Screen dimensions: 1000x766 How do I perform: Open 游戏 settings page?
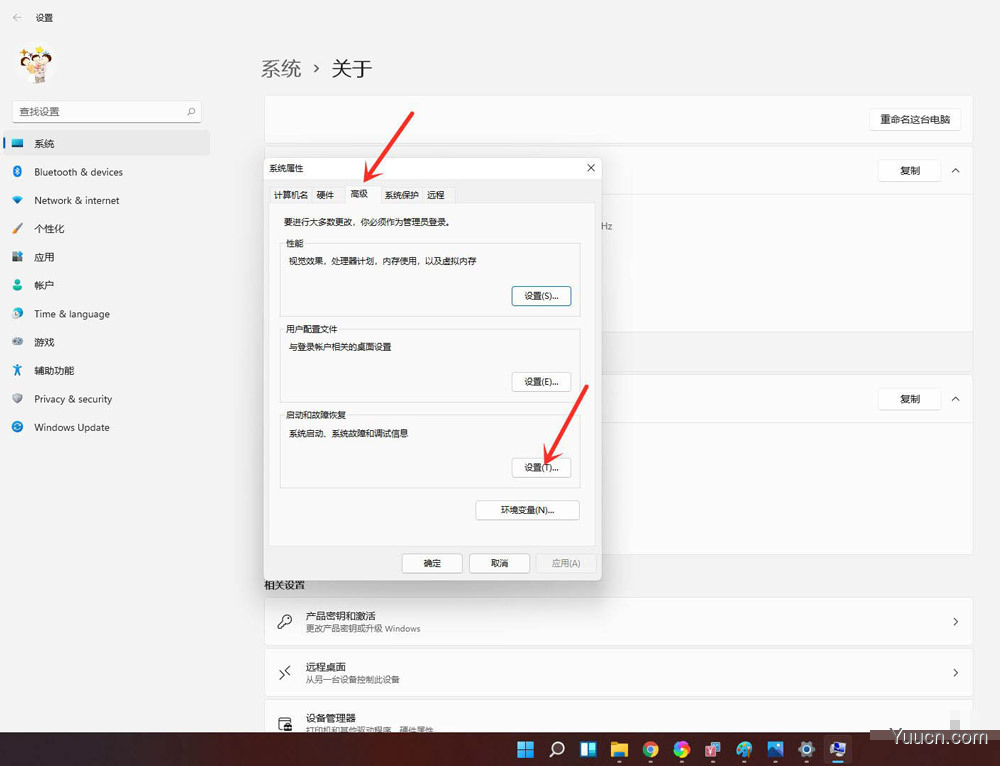(107, 342)
